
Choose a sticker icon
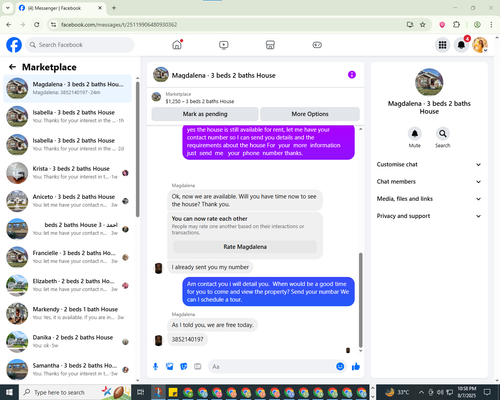184,367
